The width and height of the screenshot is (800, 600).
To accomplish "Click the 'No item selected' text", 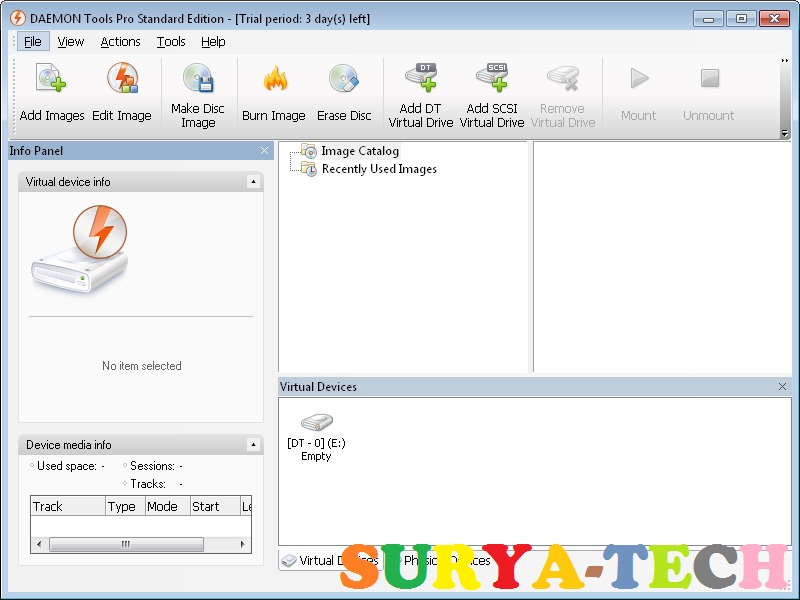I will coord(142,365).
